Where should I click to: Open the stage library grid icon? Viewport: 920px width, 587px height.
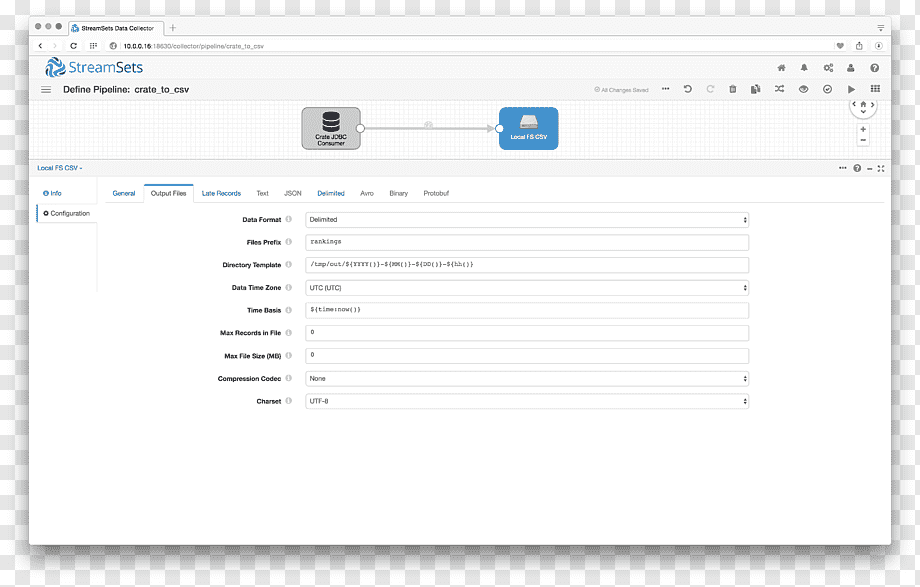pyautogui.click(x=875, y=89)
